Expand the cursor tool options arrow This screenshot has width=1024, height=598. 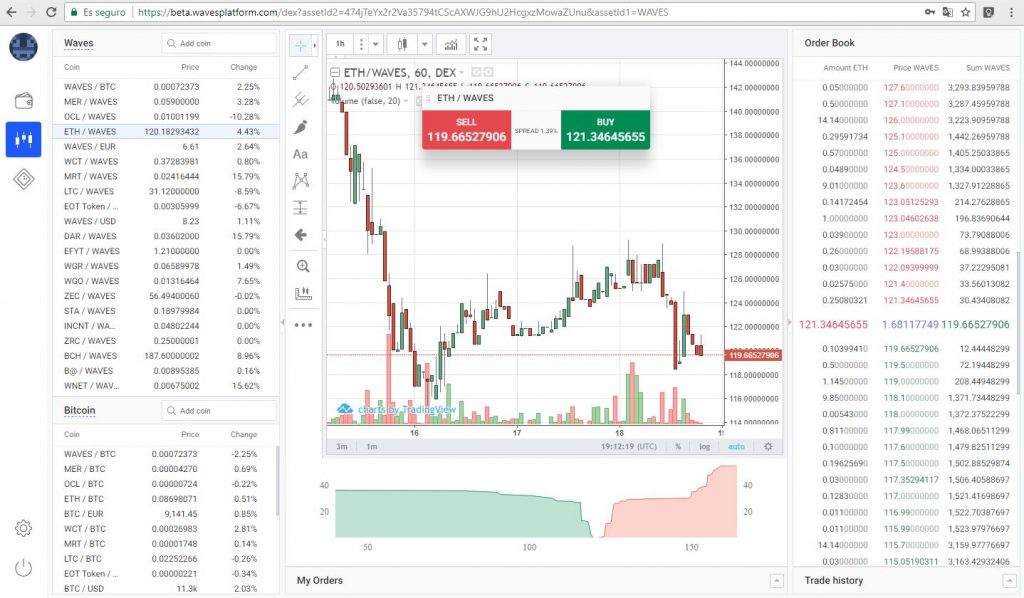tap(315, 45)
